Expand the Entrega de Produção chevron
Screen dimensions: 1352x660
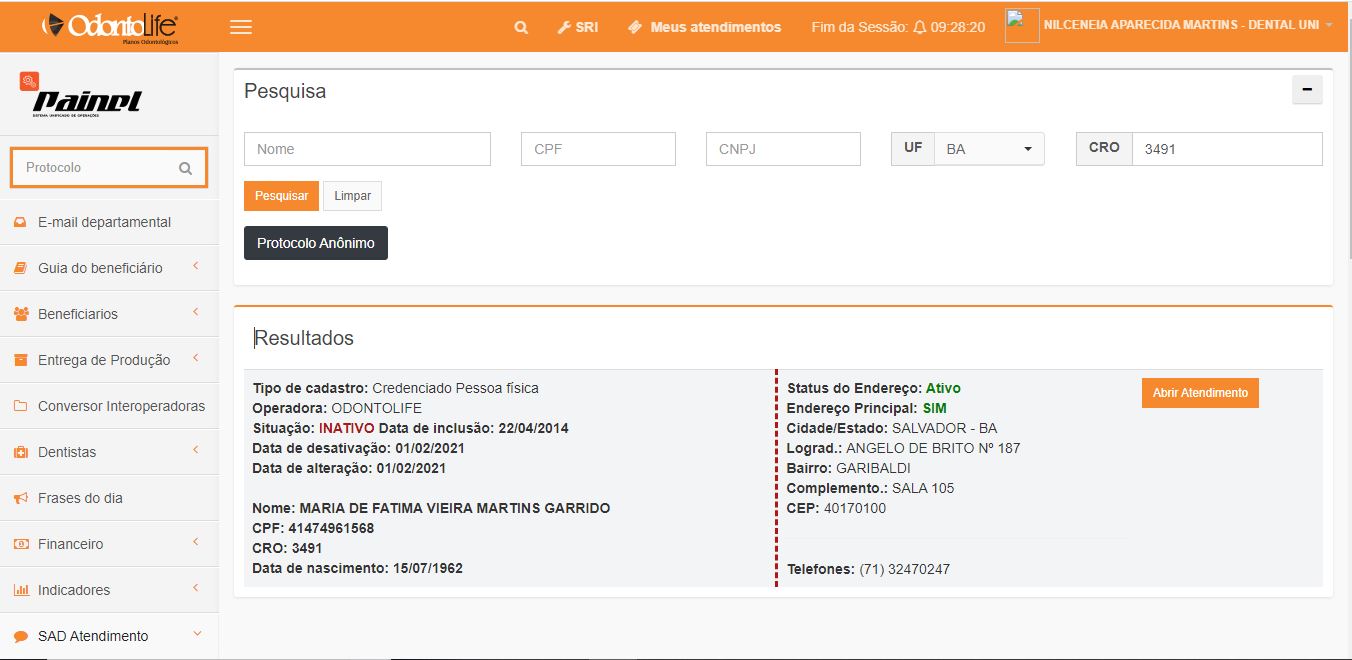[x=196, y=358]
